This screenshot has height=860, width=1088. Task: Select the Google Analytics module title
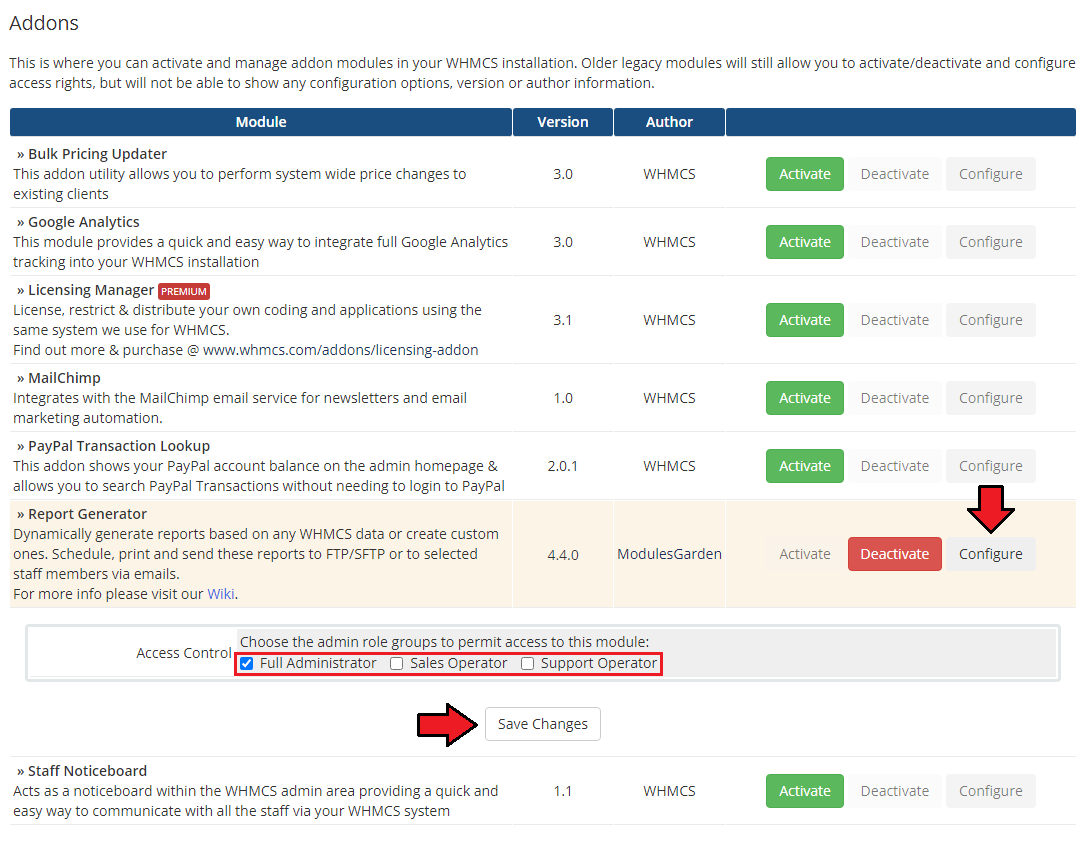(83, 222)
